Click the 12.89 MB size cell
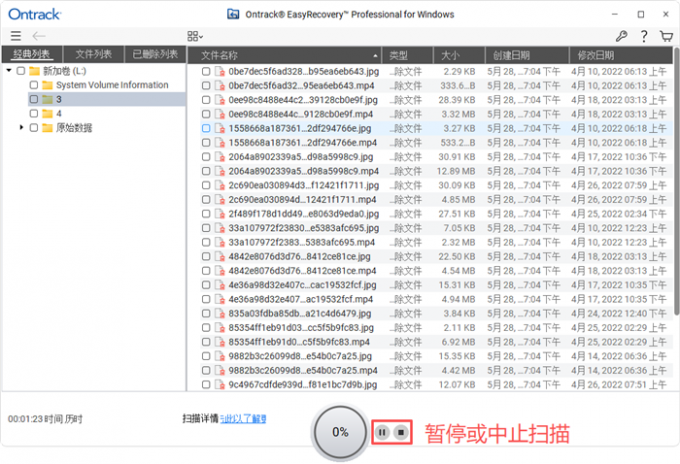The height and width of the screenshot is (464, 680). tap(456, 171)
